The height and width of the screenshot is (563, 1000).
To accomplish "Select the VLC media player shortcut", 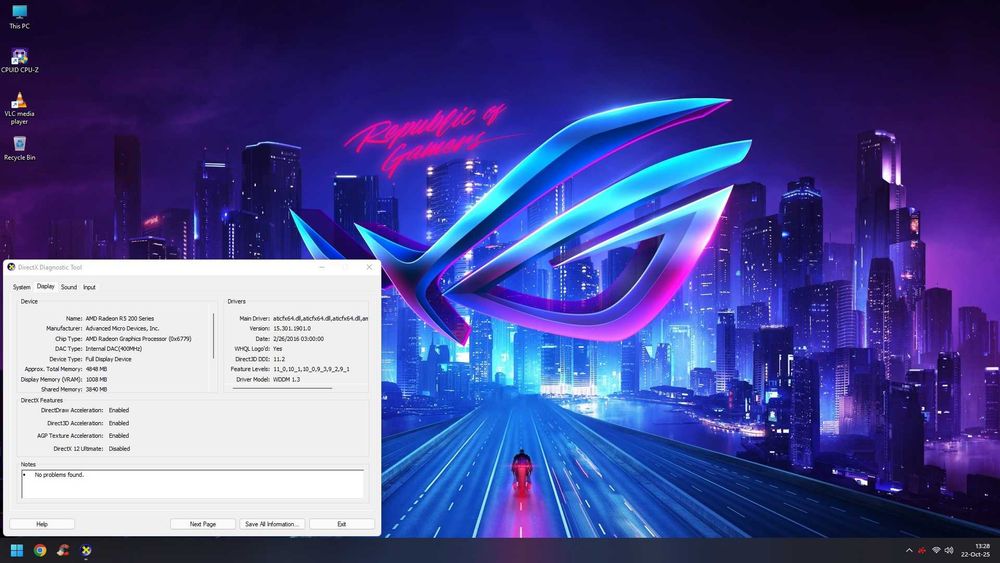I will point(19,108).
